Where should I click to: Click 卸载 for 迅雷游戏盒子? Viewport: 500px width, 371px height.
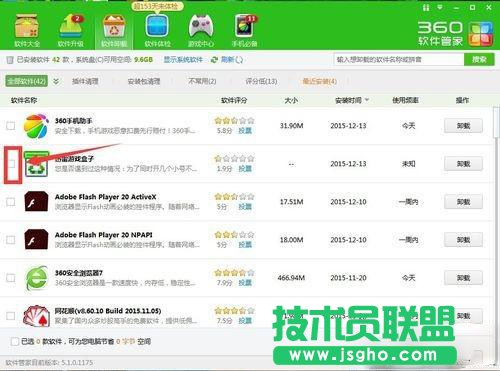(463, 164)
